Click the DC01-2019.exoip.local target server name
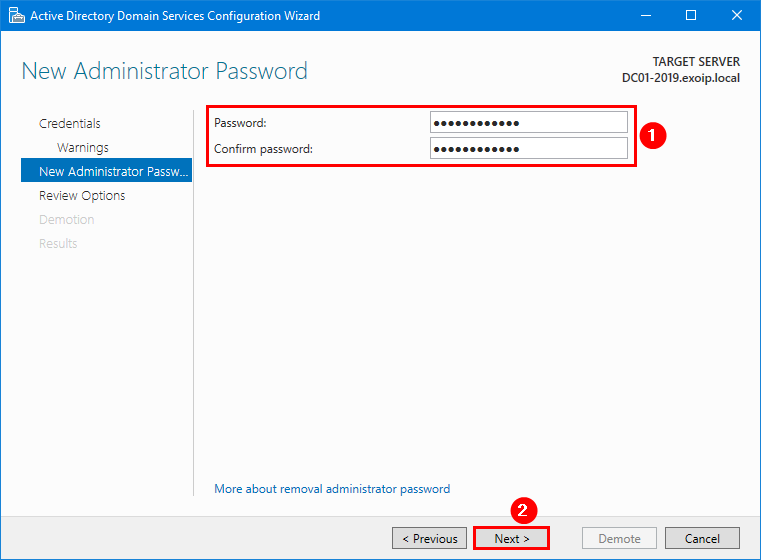This screenshot has width=761, height=560. click(680, 77)
